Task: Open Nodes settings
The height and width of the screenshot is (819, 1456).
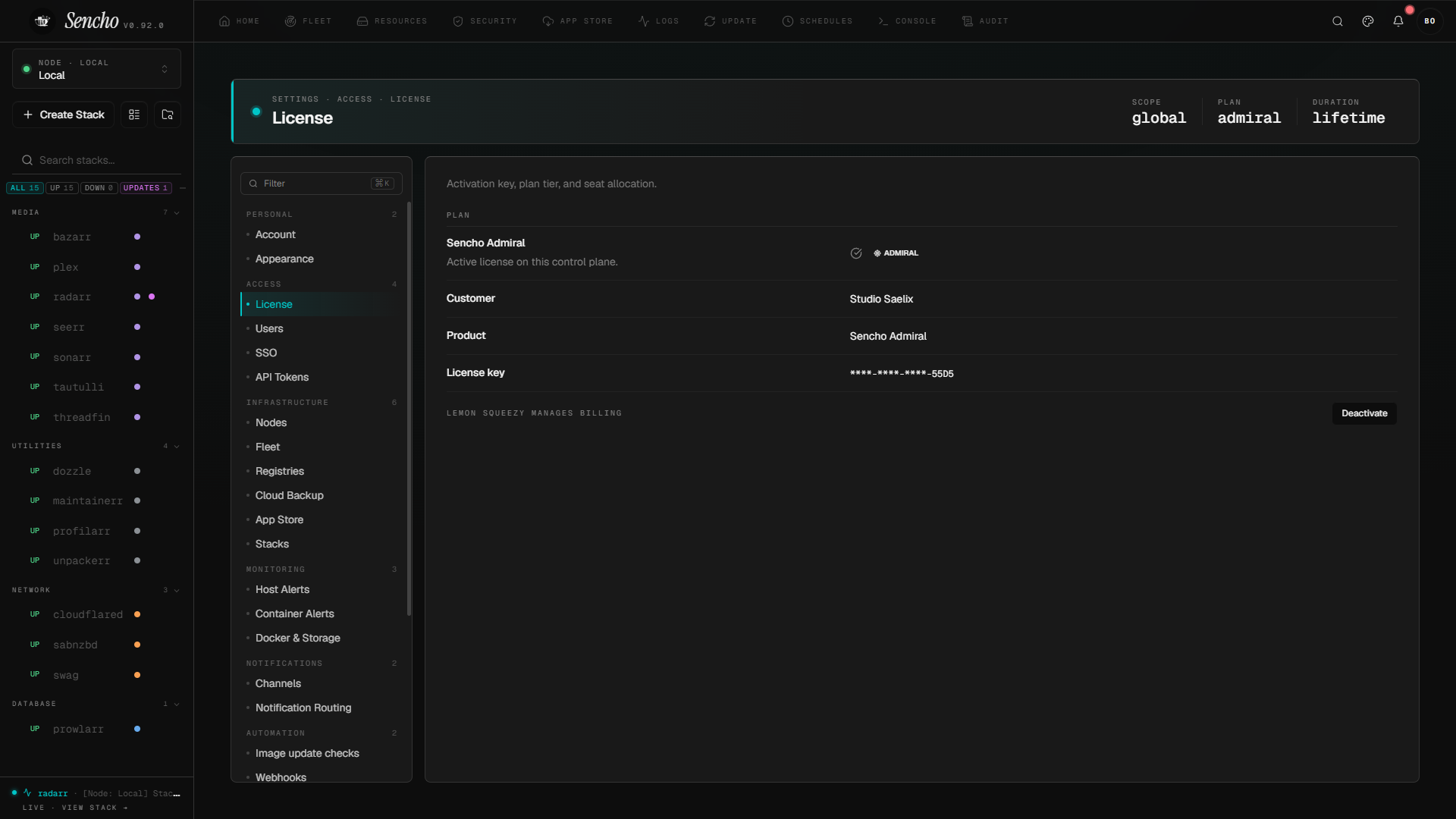Action: 322,423
